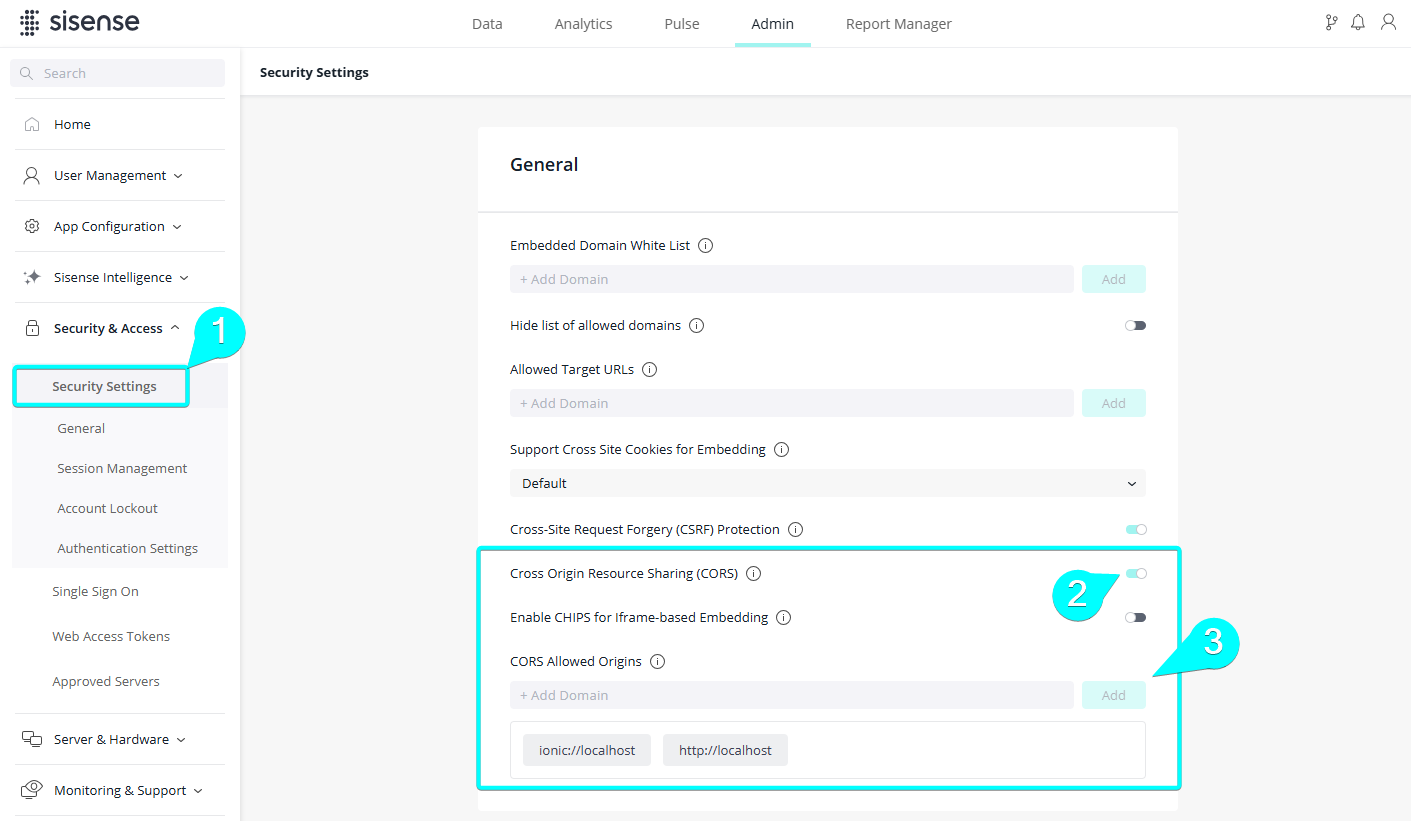The height and width of the screenshot is (821, 1411).
Task: Open the version control branch icon
Action: [x=1331, y=22]
